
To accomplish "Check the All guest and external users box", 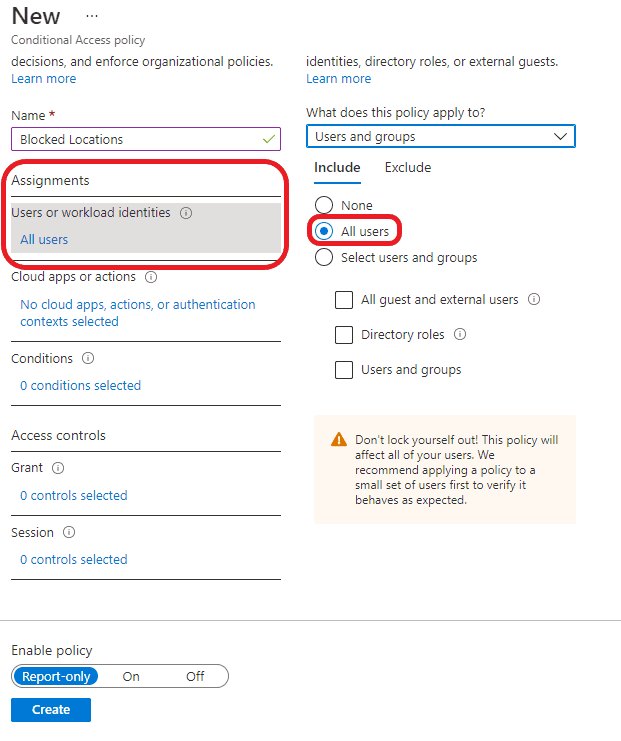I will coord(344,299).
